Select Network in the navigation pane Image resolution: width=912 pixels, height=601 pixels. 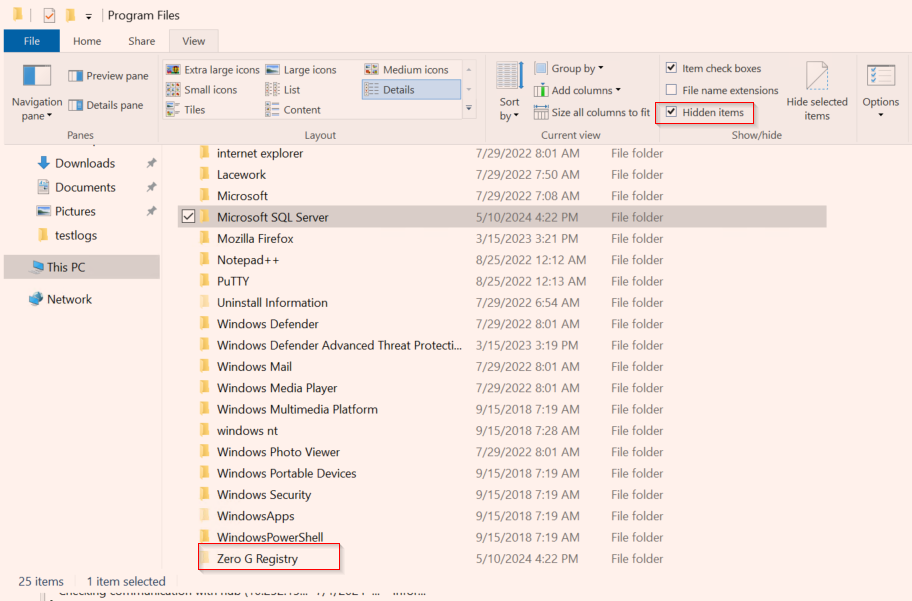[x=69, y=299]
